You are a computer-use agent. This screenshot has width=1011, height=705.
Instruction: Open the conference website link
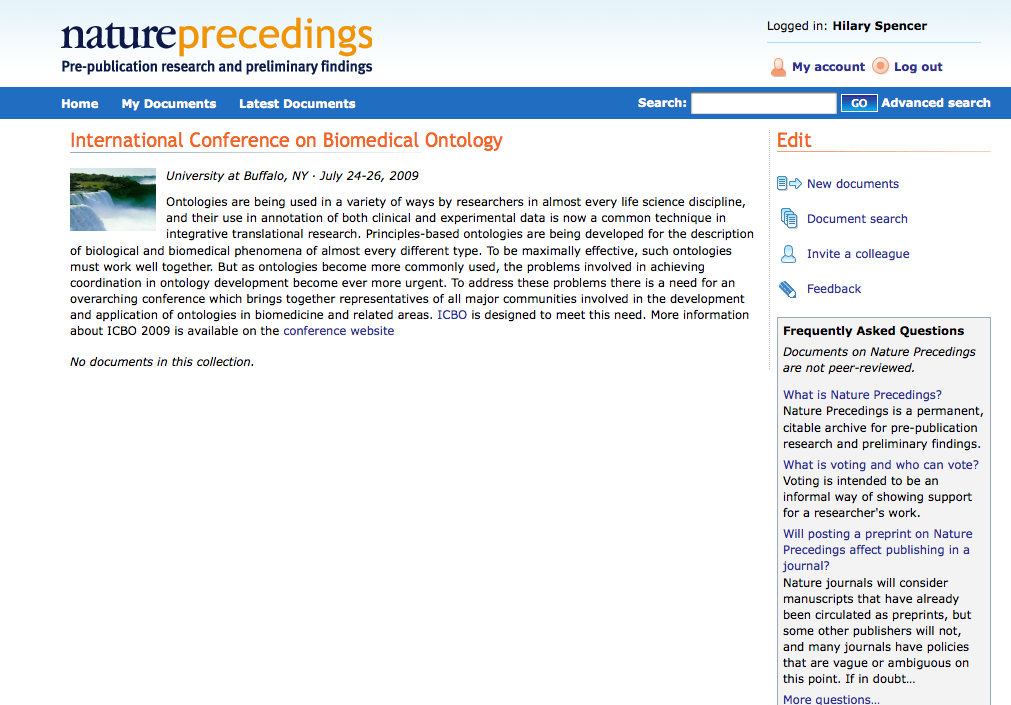click(339, 331)
